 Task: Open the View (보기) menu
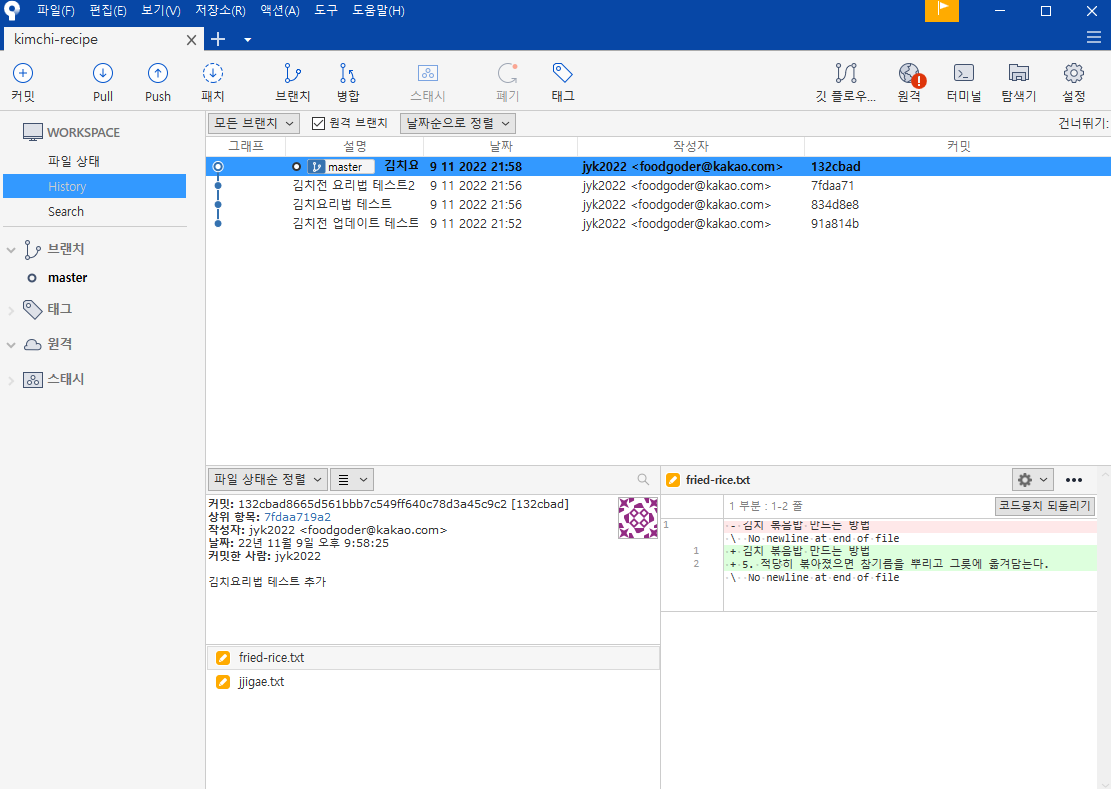pos(161,11)
